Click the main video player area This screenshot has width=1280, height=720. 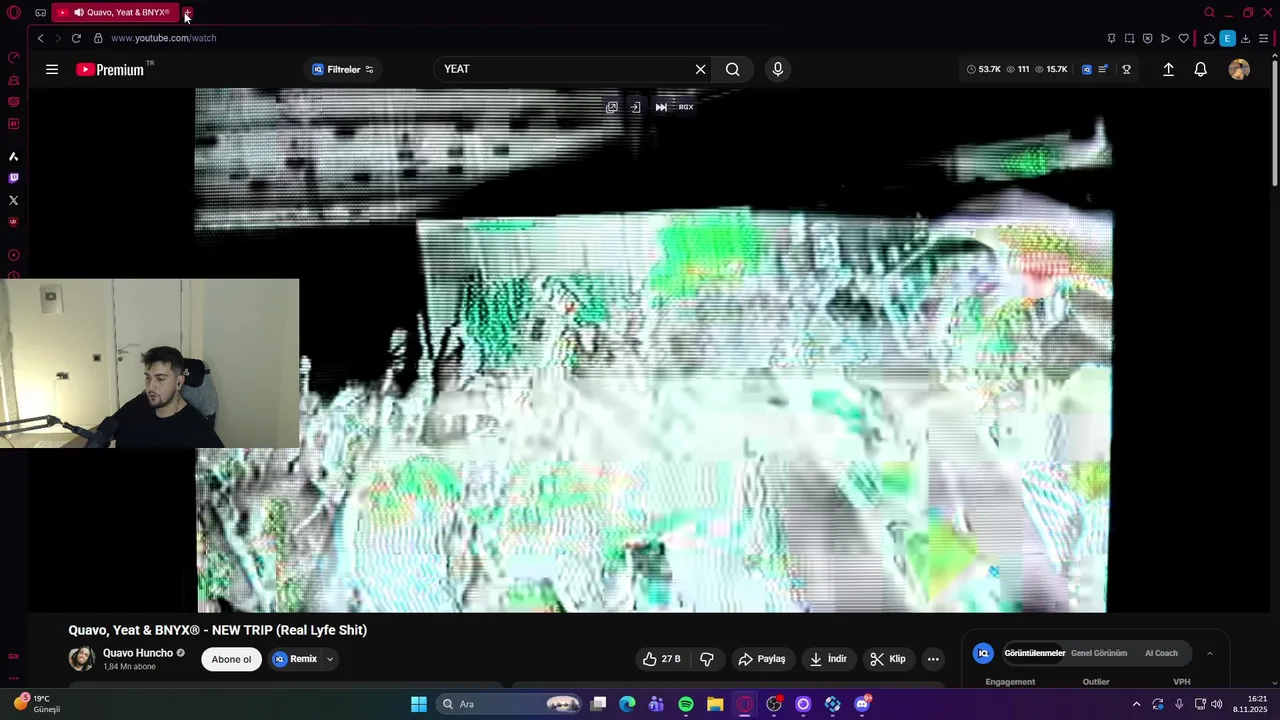pos(653,350)
